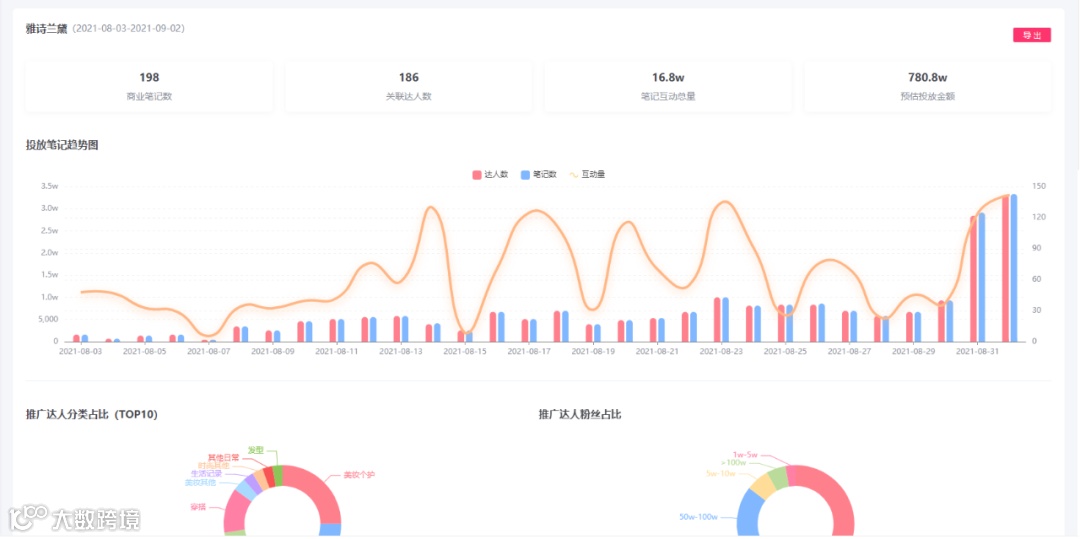Screen dimensions: 1080x539
Task: Click the 3.5w left axis value
Action: point(50,186)
